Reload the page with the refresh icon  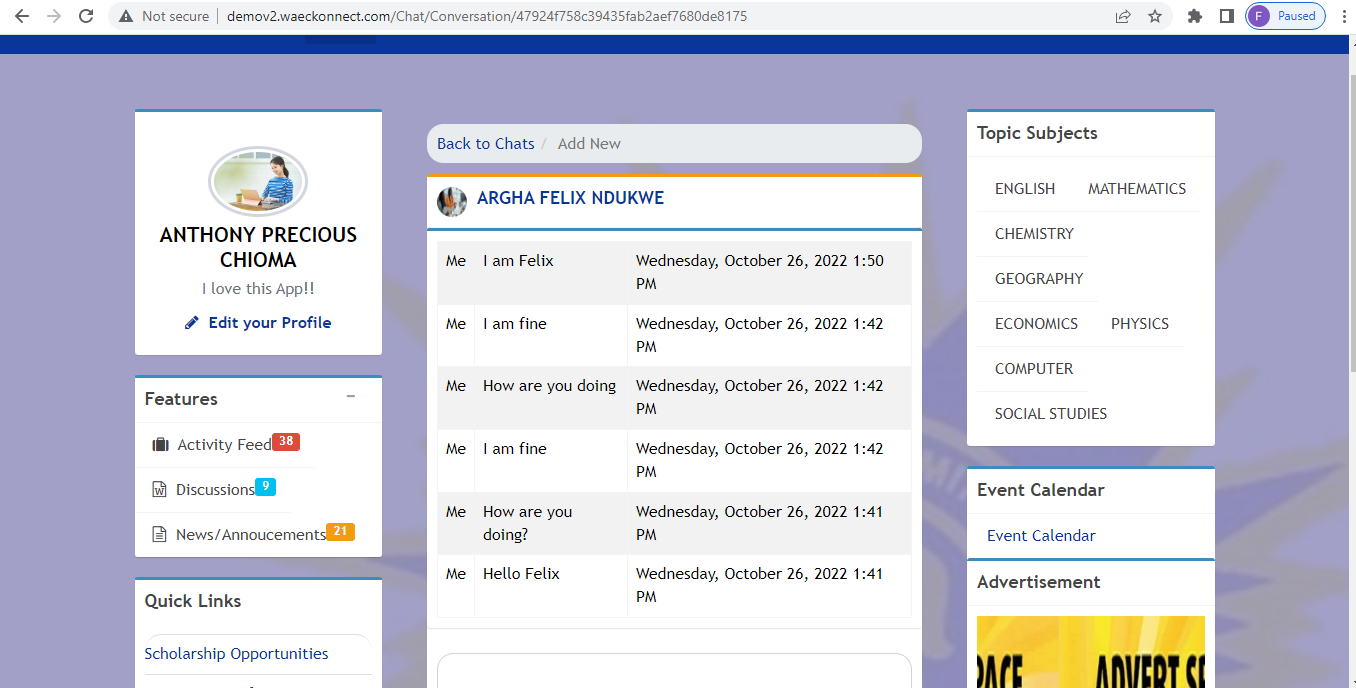(86, 16)
